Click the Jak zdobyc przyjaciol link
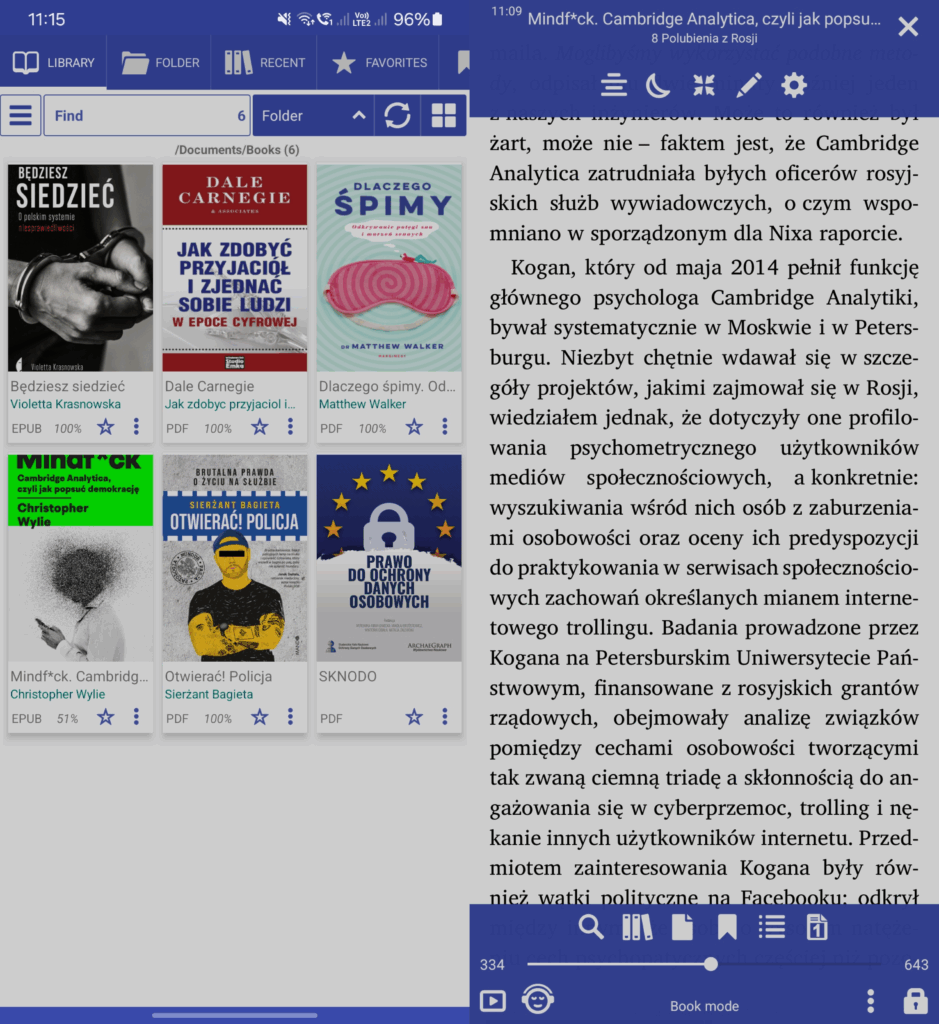Screen dimensions: 939x1024 230,404
